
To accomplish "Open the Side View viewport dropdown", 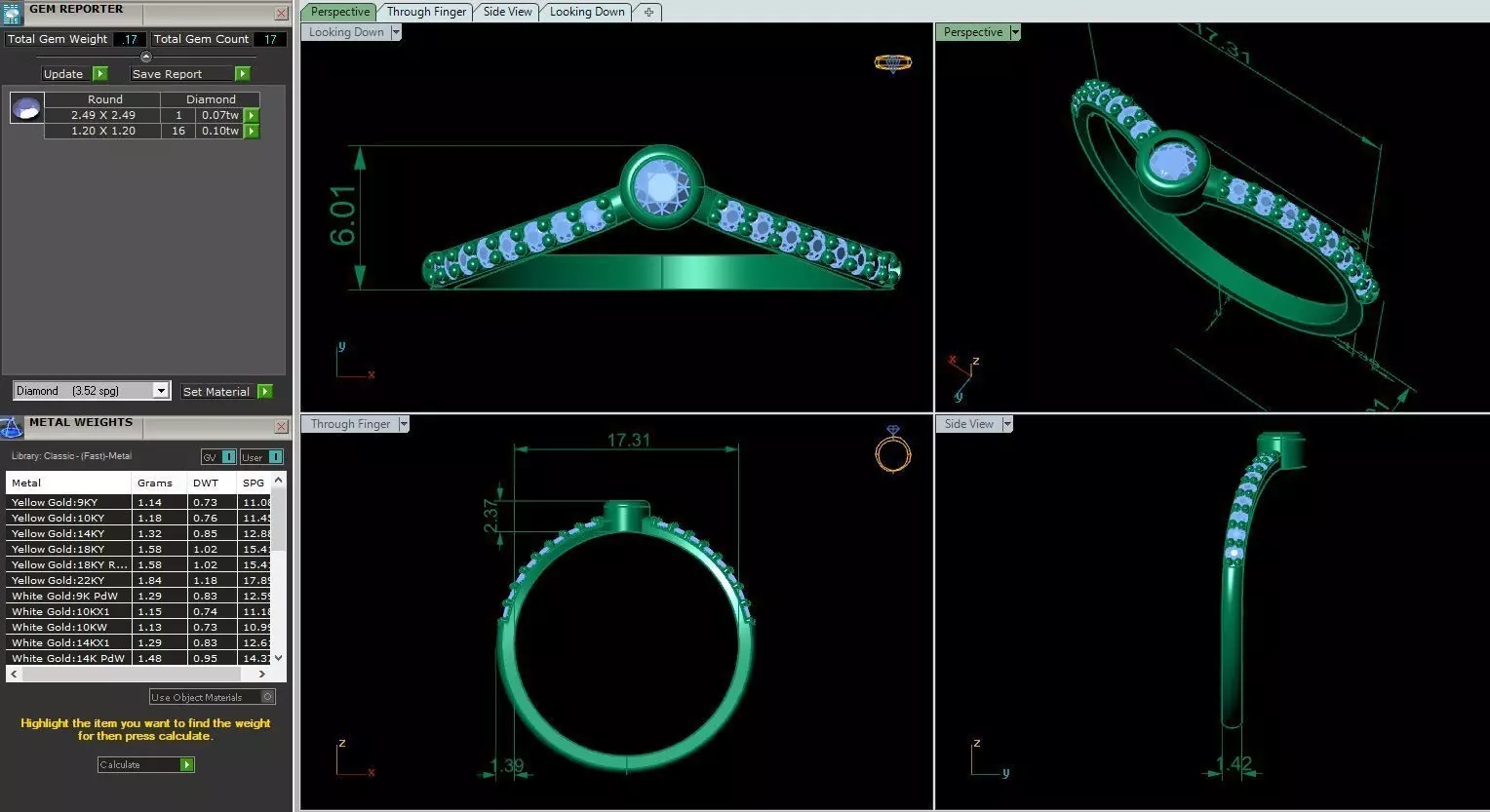I will point(1007,424).
